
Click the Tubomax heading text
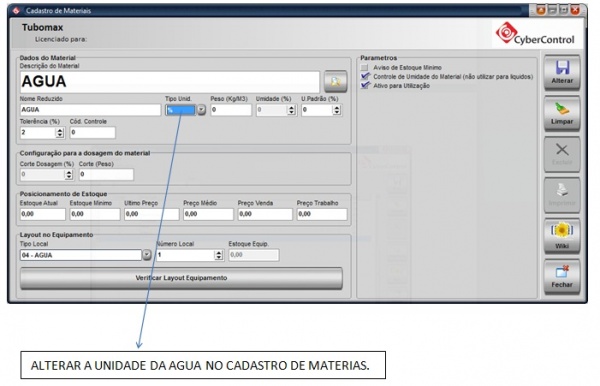click(42, 28)
